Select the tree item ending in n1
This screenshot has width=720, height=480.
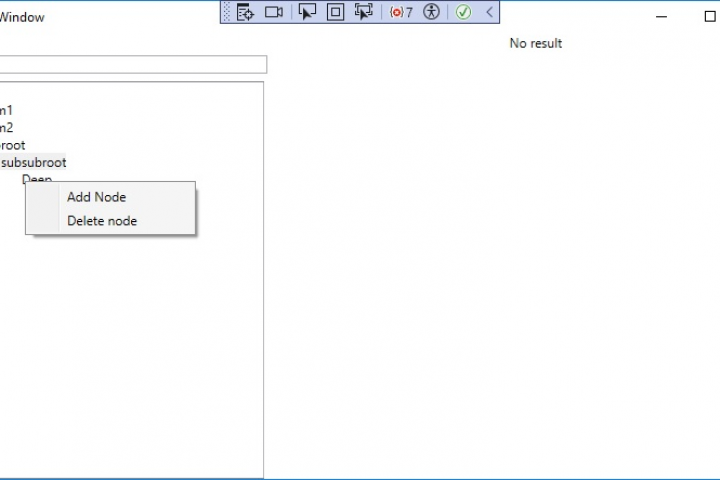[x=6, y=111]
